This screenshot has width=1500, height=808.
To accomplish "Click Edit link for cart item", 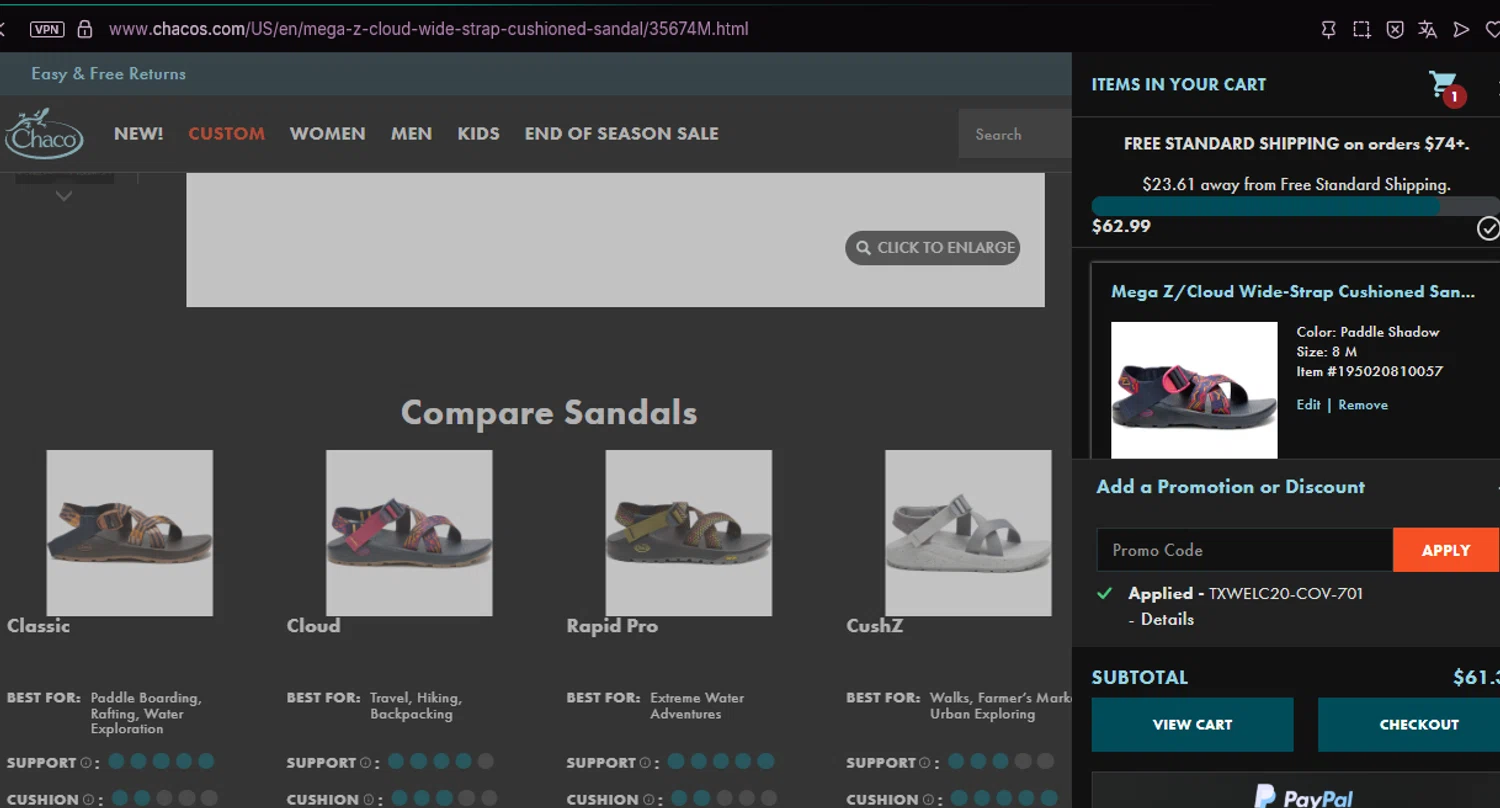I will click(x=1308, y=405).
